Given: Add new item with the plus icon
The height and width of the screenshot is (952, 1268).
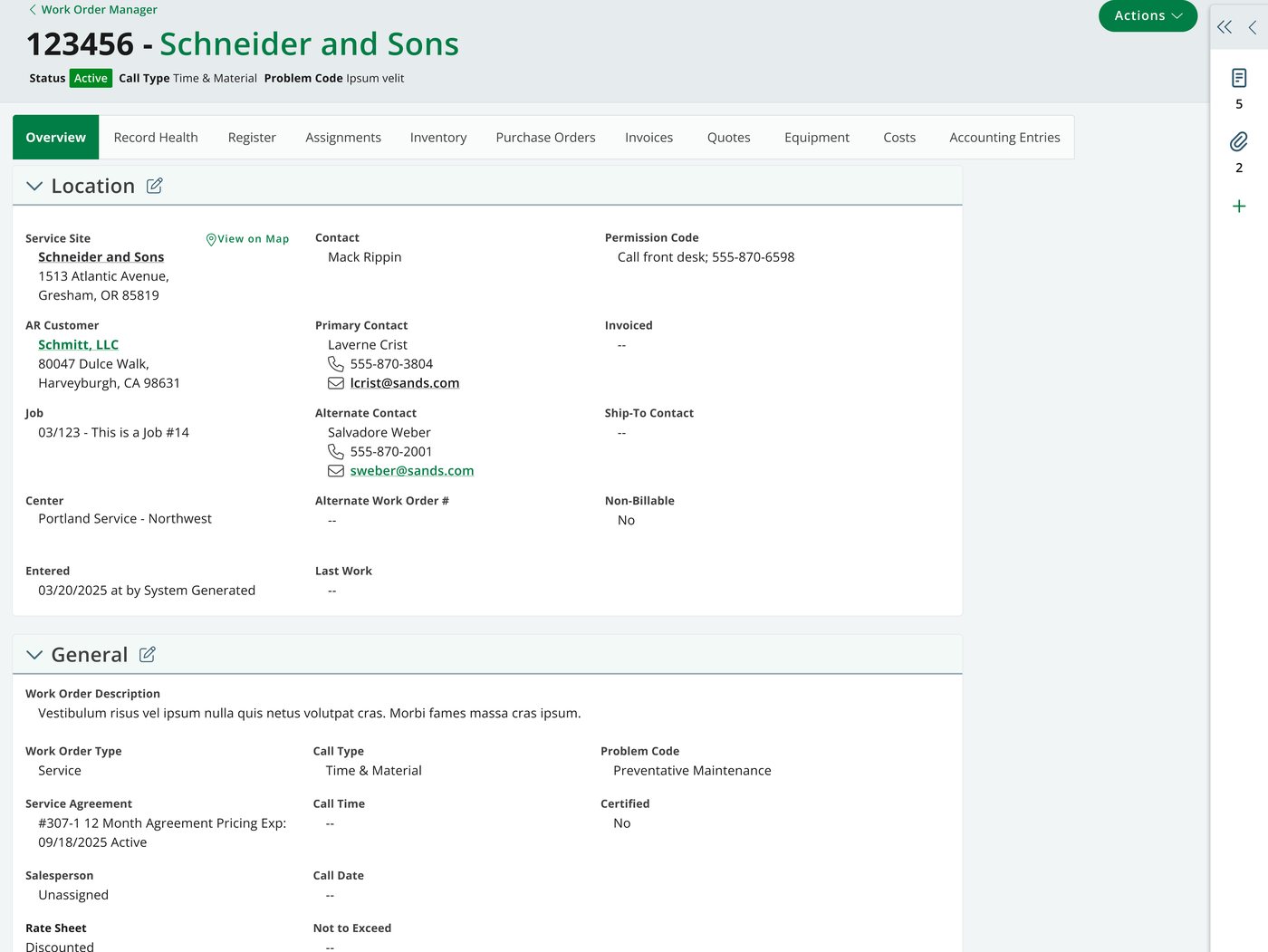Looking at the screenshot, I should click(x=1239, y=207).
